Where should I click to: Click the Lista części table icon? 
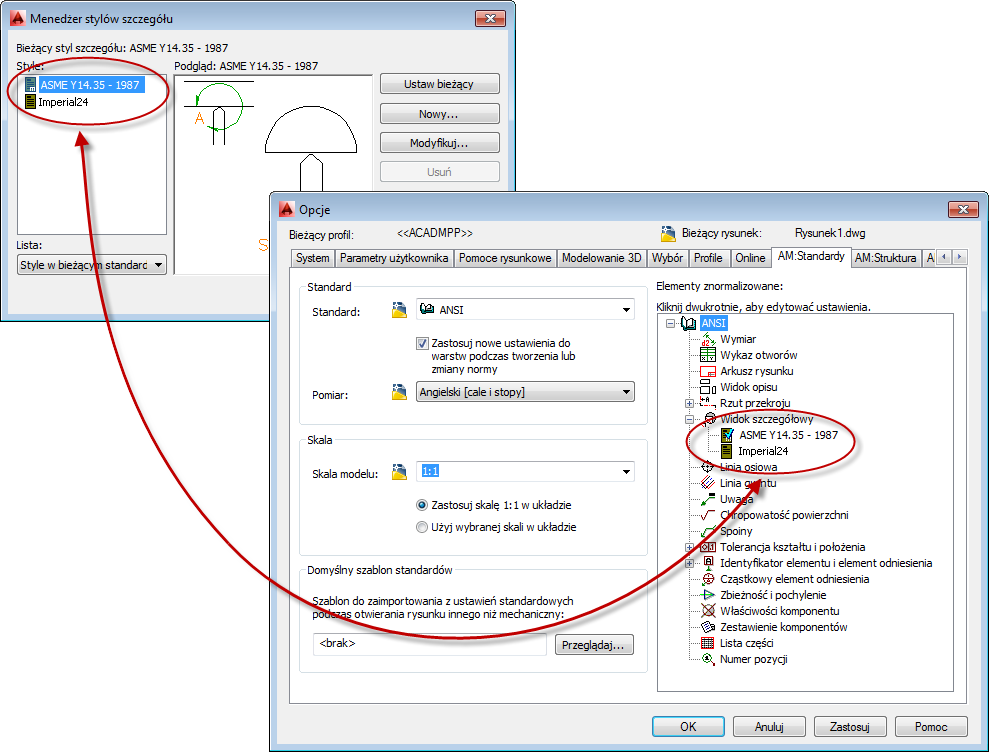pyautogui.click(x=708, y=643)
